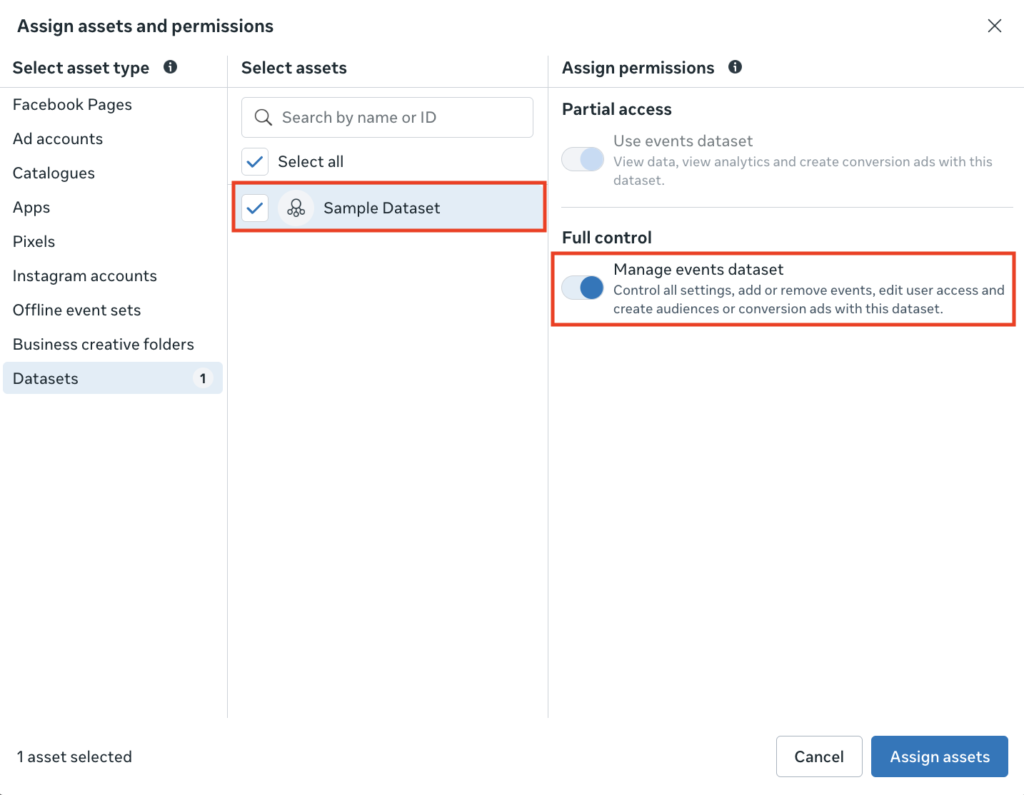
Task: Click the Sample Dataset icon
Action: pos(295,208)
